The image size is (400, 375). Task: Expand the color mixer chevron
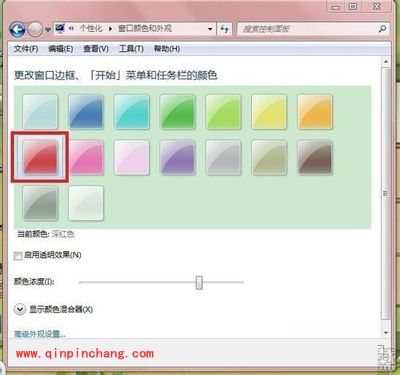(20, 309)
